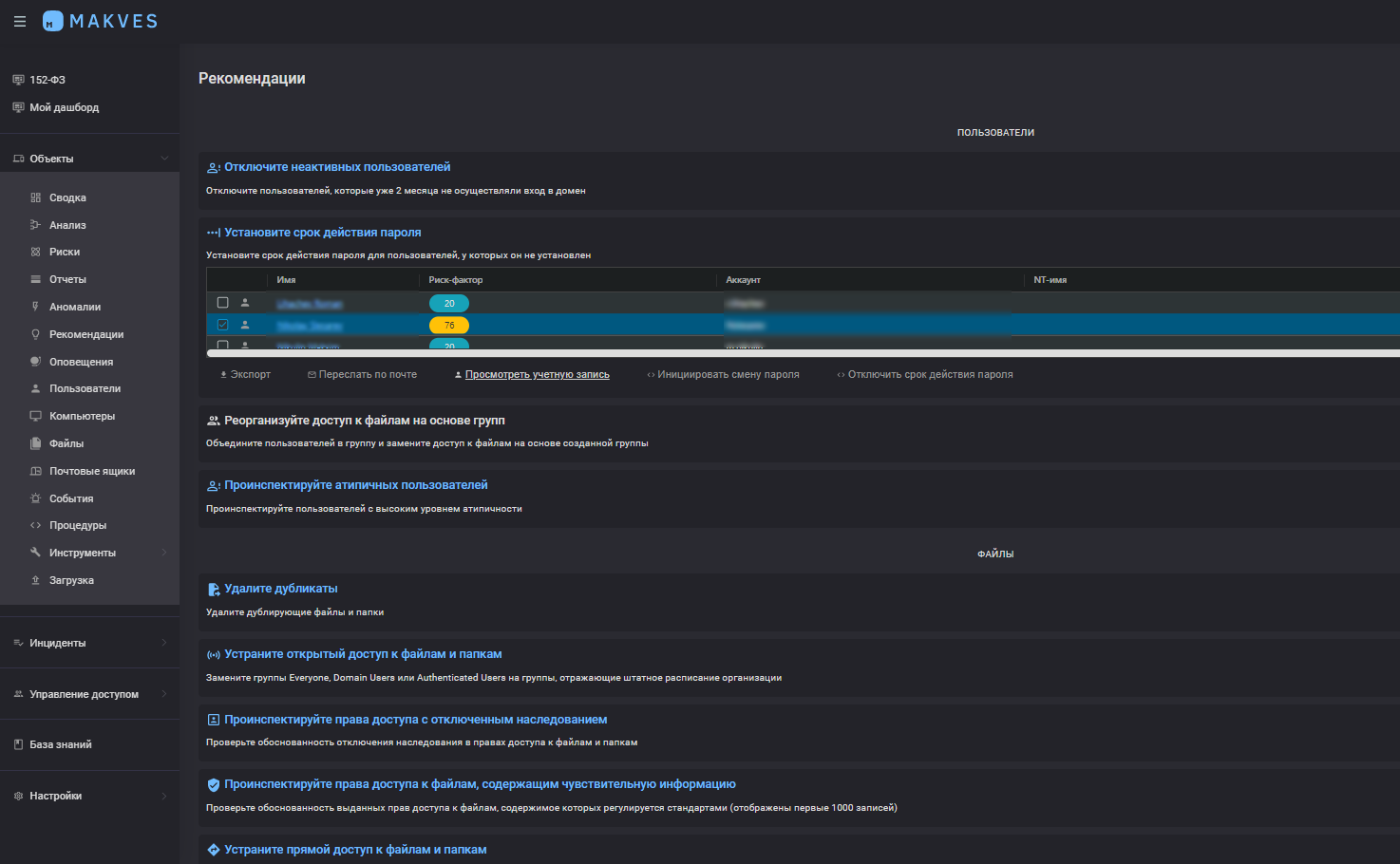Viewport: 1400px width, 864px height.
Task: Check the box for risk 20 row
Action: tap(223, 303)
